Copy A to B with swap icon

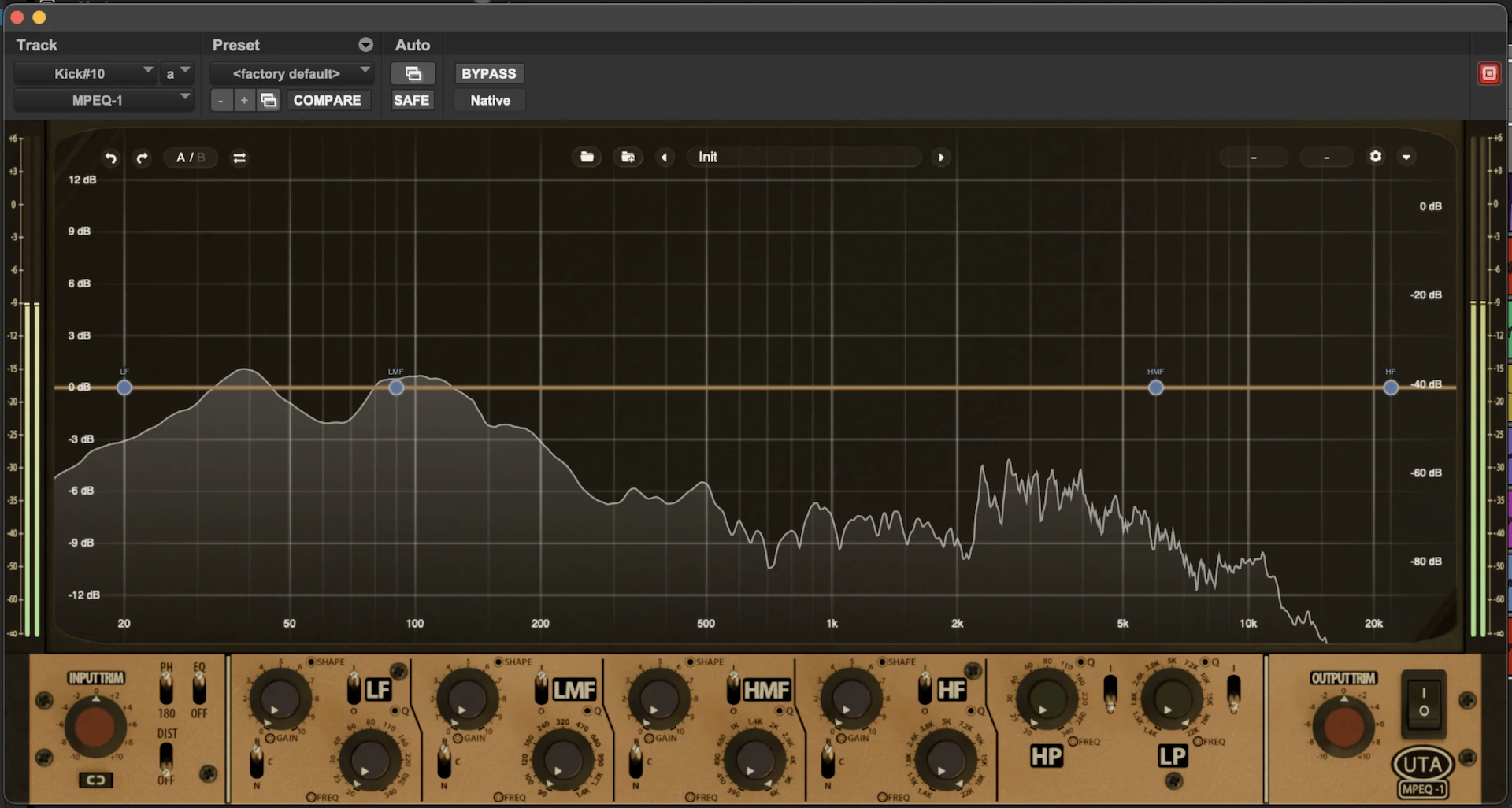click(x=239, y=158)
